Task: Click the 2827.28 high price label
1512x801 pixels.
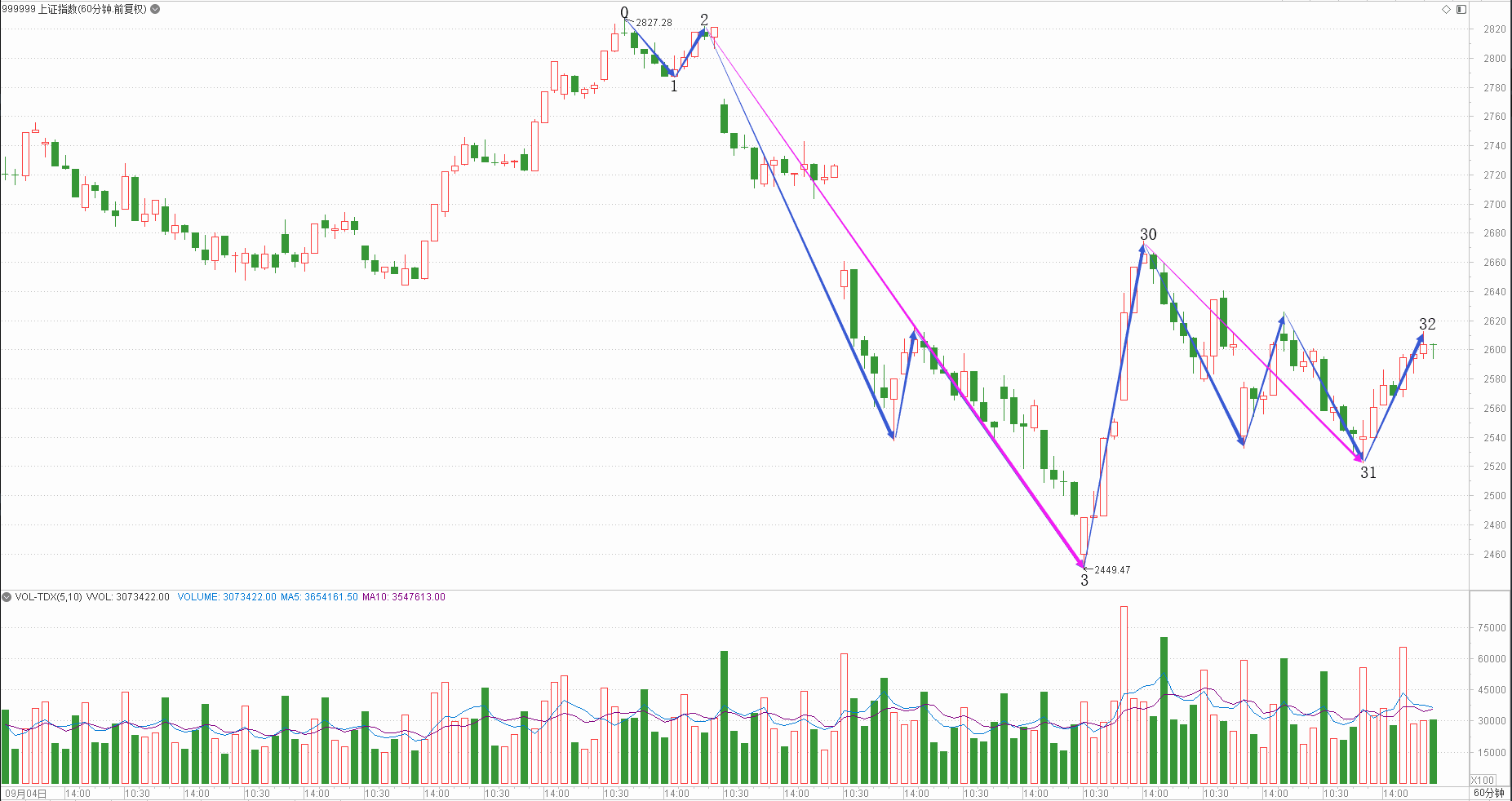Action: (654, 23)
